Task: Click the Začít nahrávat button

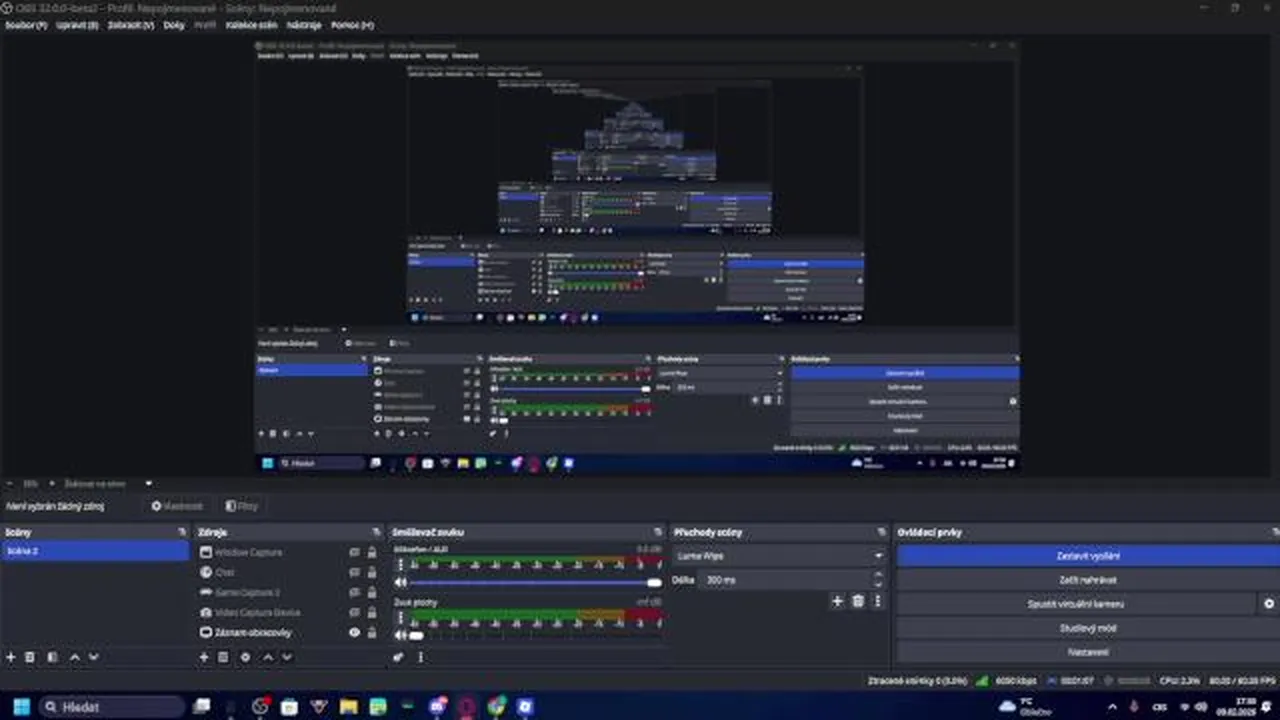Action: (x=1088, y=580)
